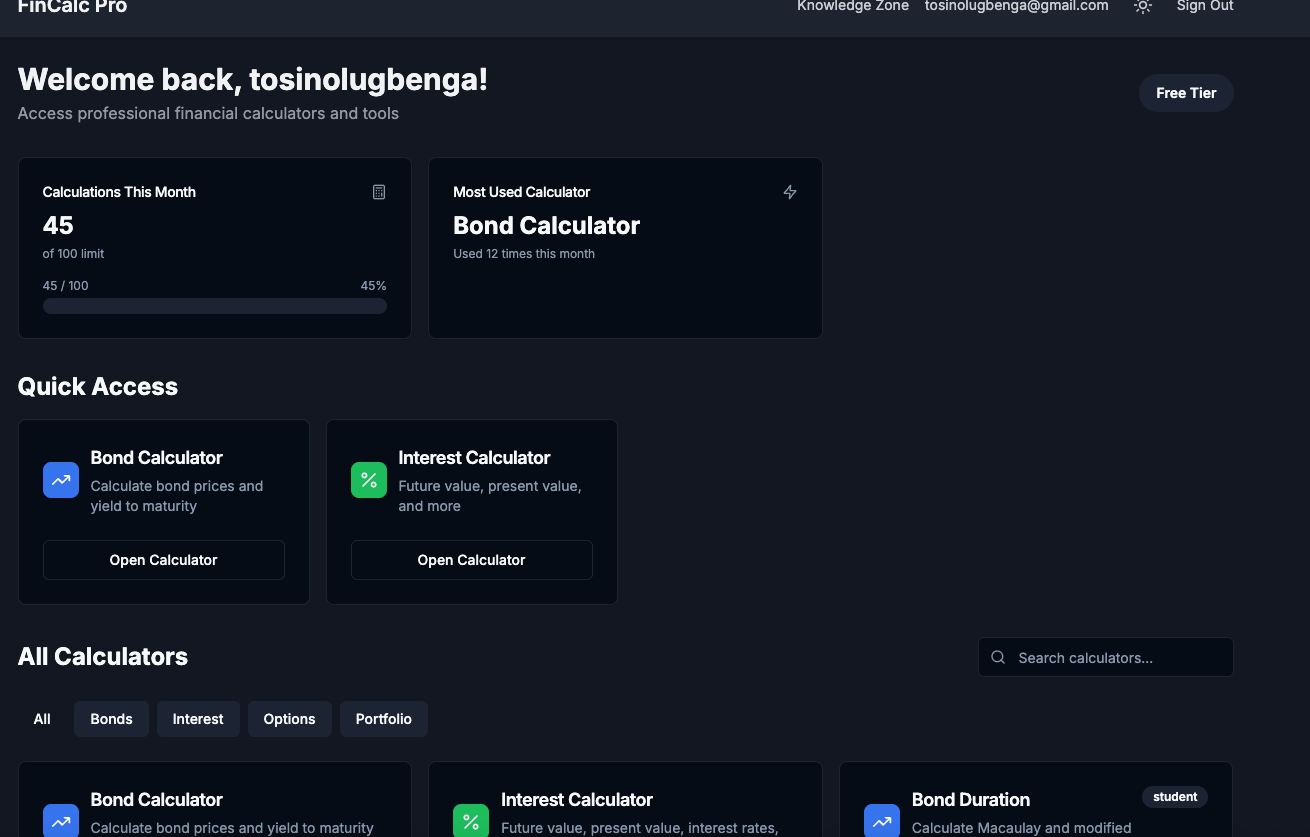Open the Knowledge Zone link
The height and width of the screenshot is (837, 1310).
pyautogui.click(x=853, y=6)
